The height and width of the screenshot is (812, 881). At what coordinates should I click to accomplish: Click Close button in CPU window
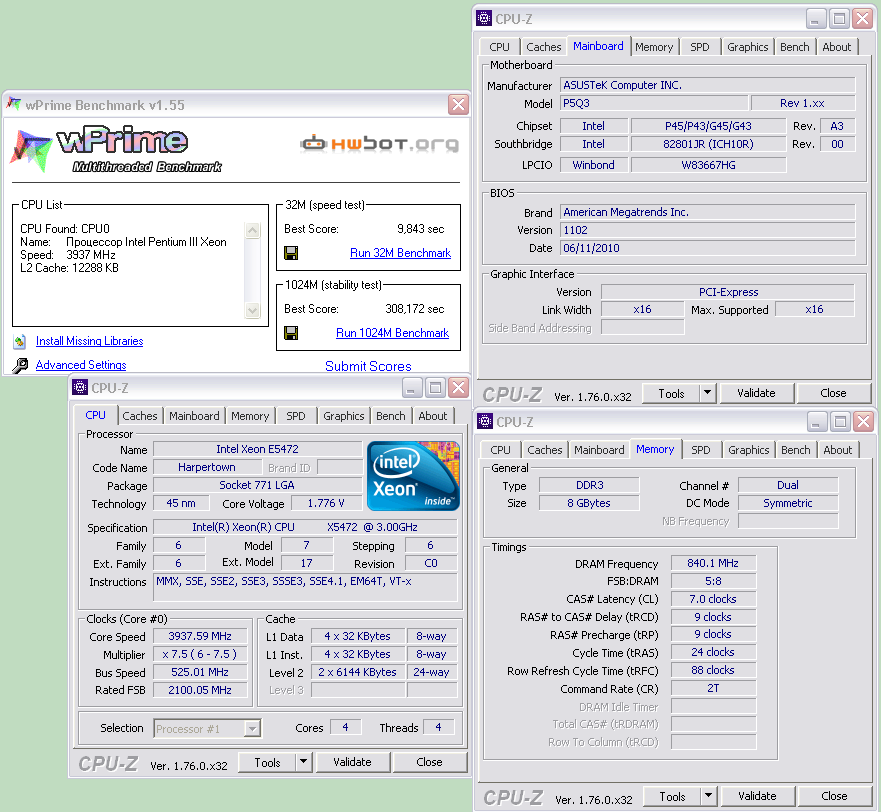pos(429,763)
